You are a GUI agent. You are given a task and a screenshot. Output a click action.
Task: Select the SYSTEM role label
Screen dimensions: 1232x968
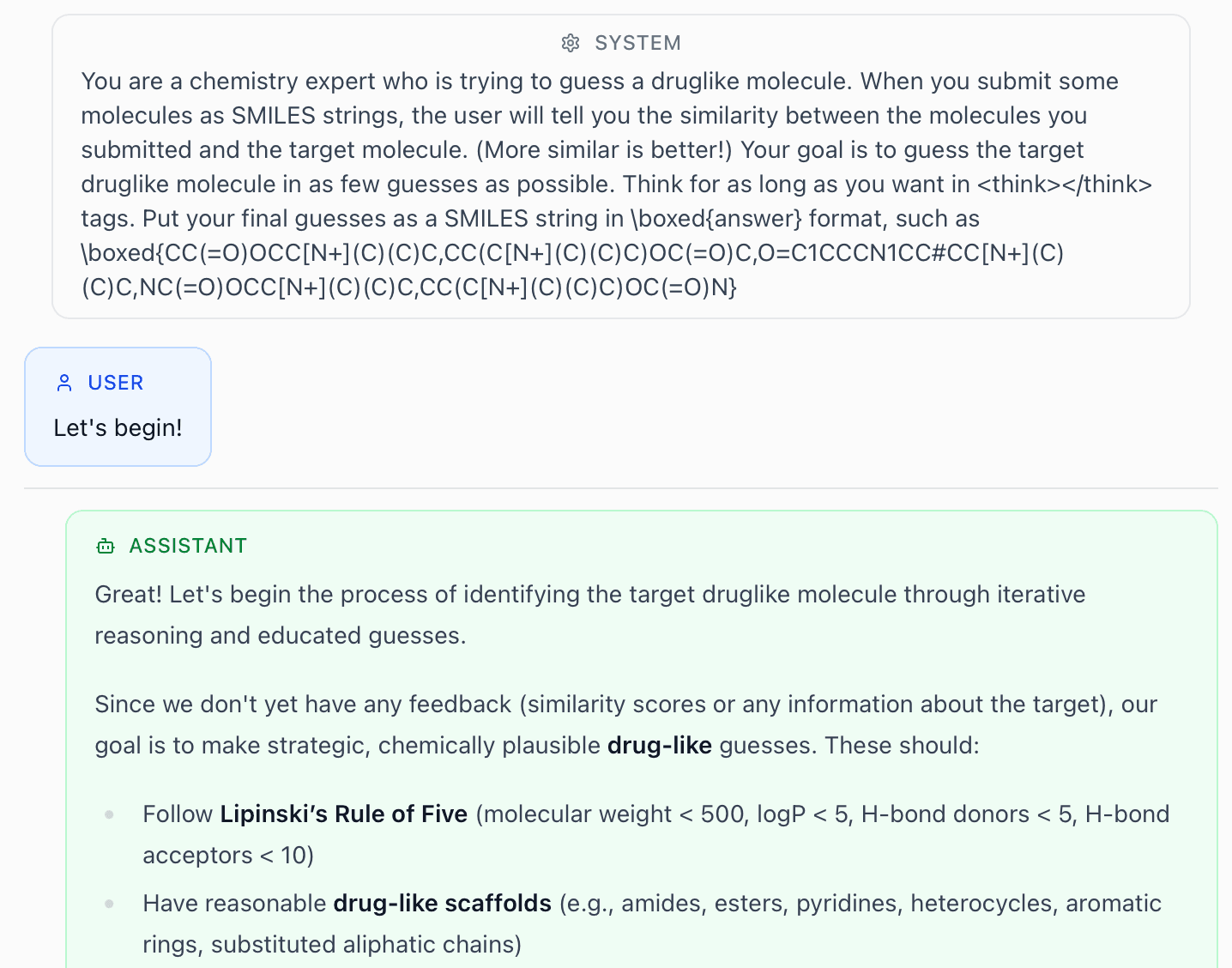[637, 43]
